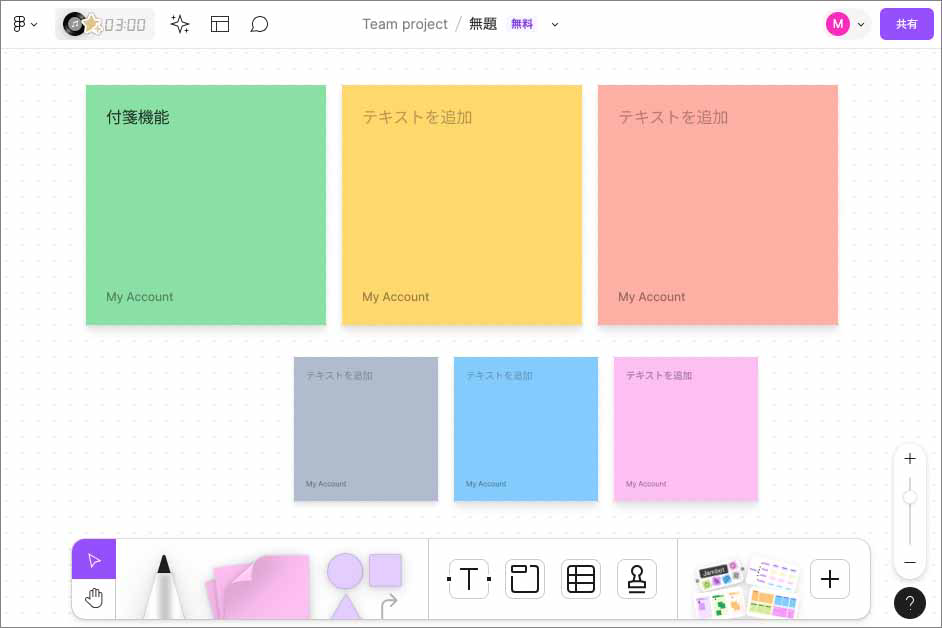
Task: Open the comment bubble tool
Action: point(259,24)
